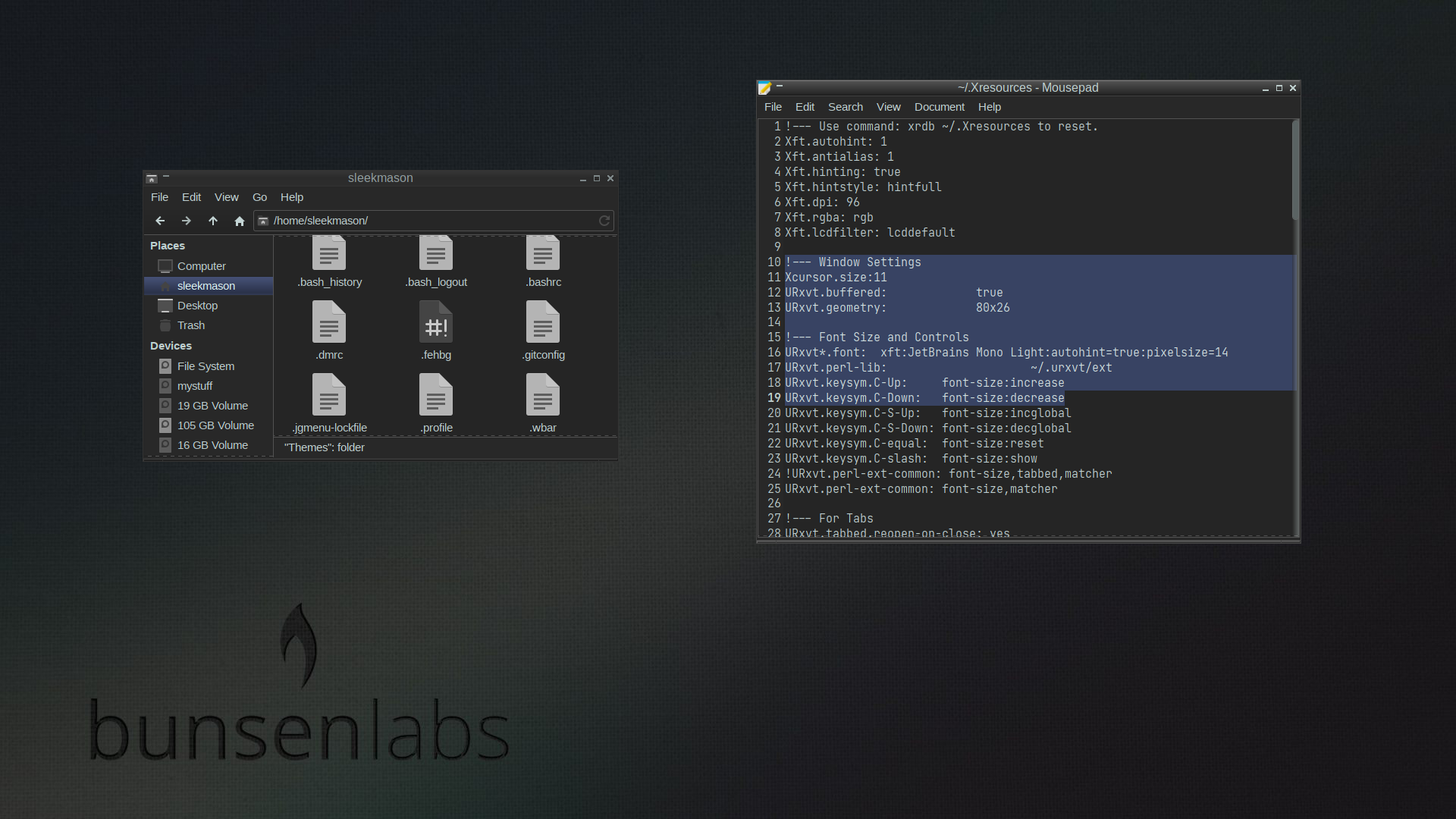1456x819 pixels.
Task: Select the .fehbg script file icon
Action: pos(436,322)
